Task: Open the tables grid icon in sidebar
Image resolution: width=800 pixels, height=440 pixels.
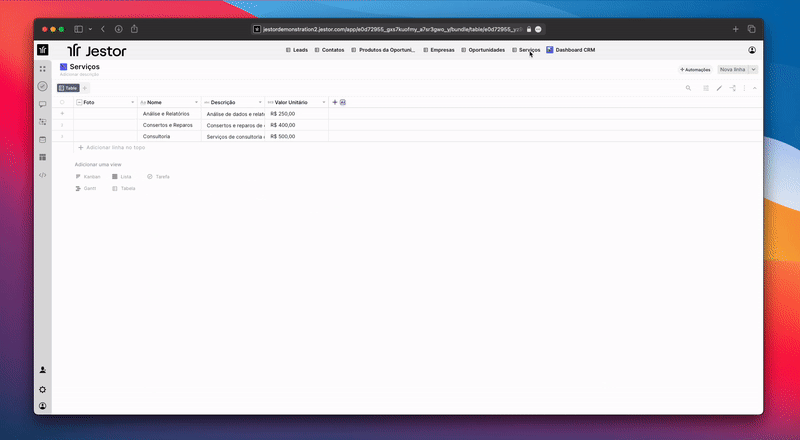Action: click(x=43, y=157)
